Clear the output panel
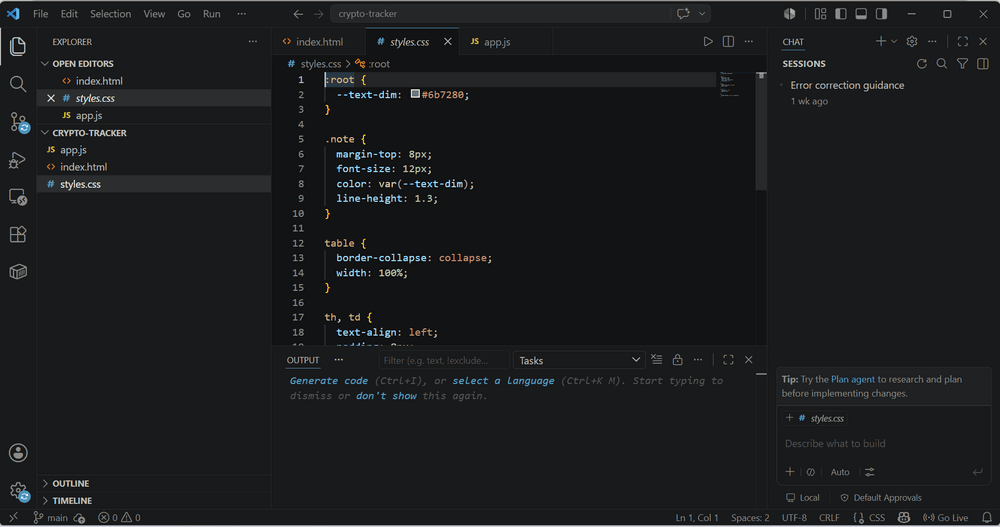This screenshot has height=527, width=1000. [x=657, y=360]
